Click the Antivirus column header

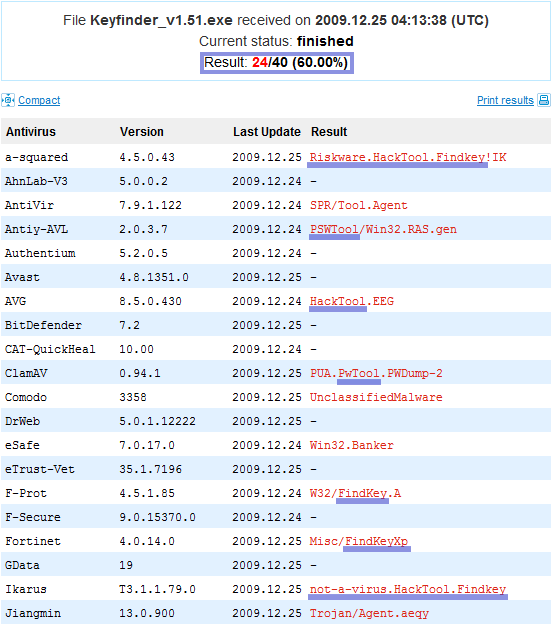[31, 132]
